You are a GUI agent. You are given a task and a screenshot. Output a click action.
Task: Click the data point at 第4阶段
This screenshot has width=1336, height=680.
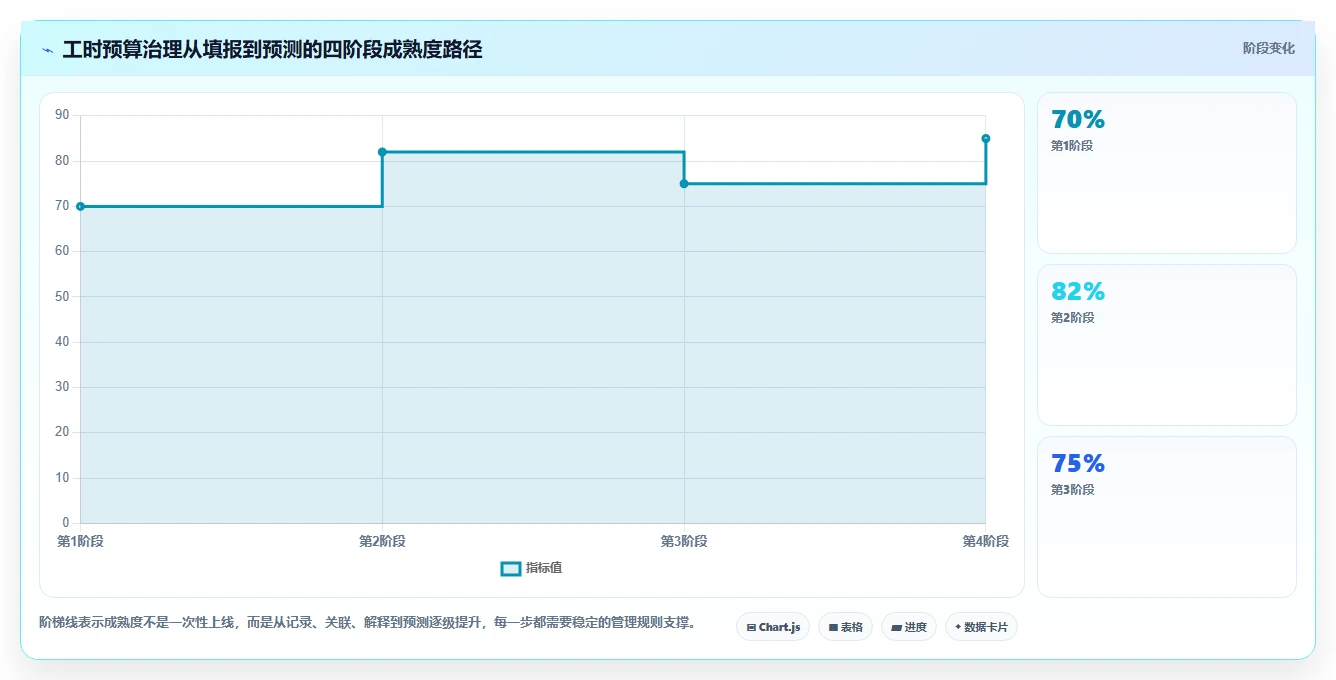point(986,138)
